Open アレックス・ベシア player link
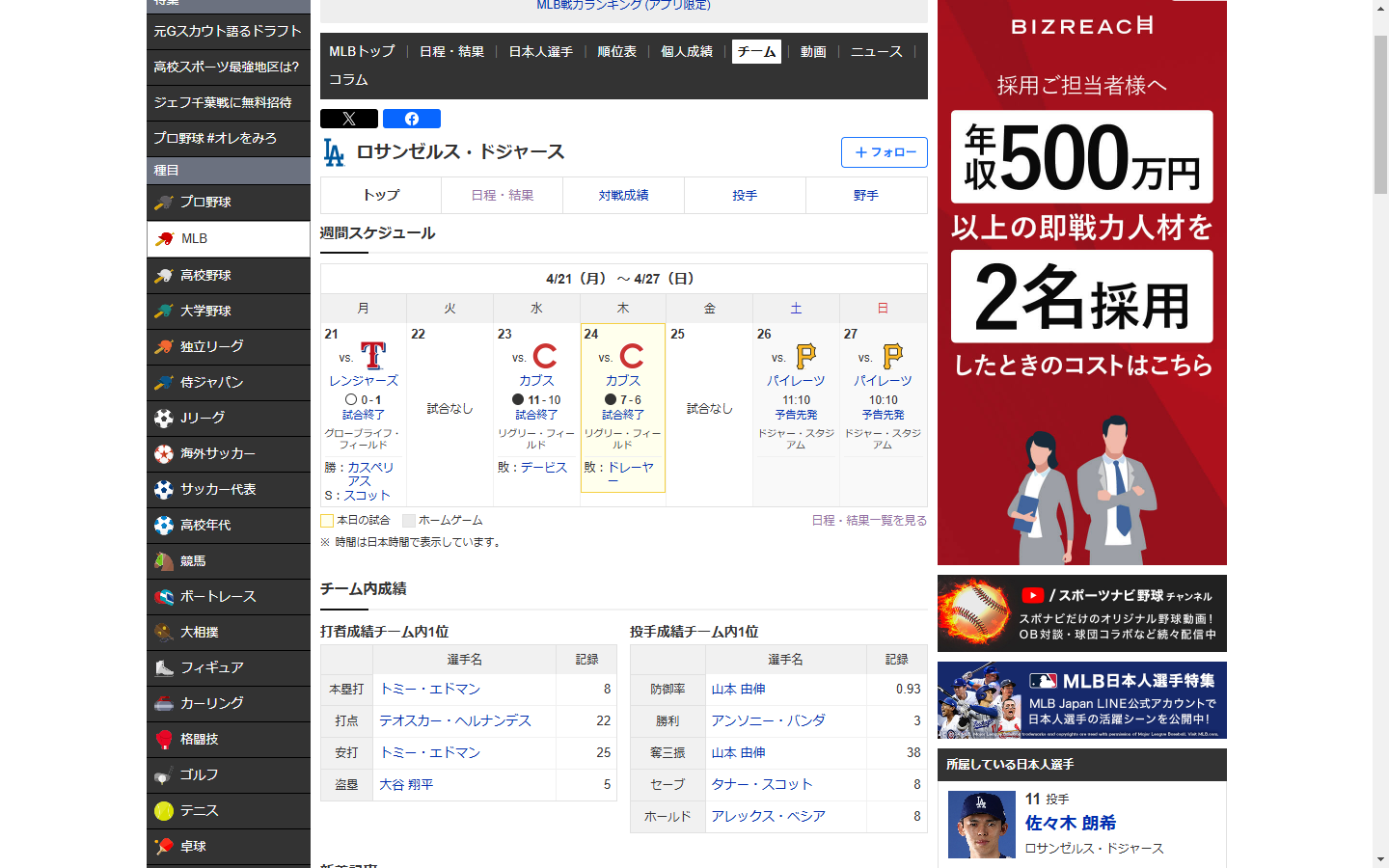 (768, 816)
